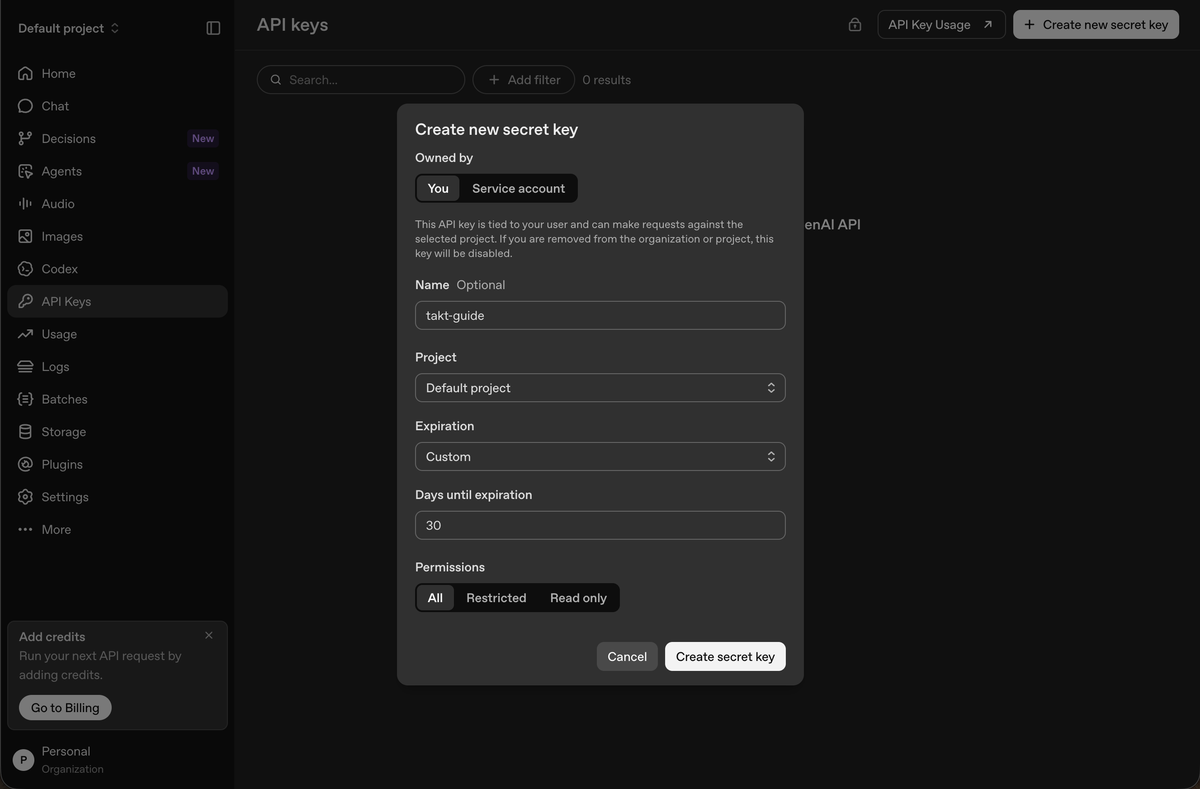Click the Decisions branch icon
The width and height of the screenshot is (1200, 789).
(x=25, y=138)
